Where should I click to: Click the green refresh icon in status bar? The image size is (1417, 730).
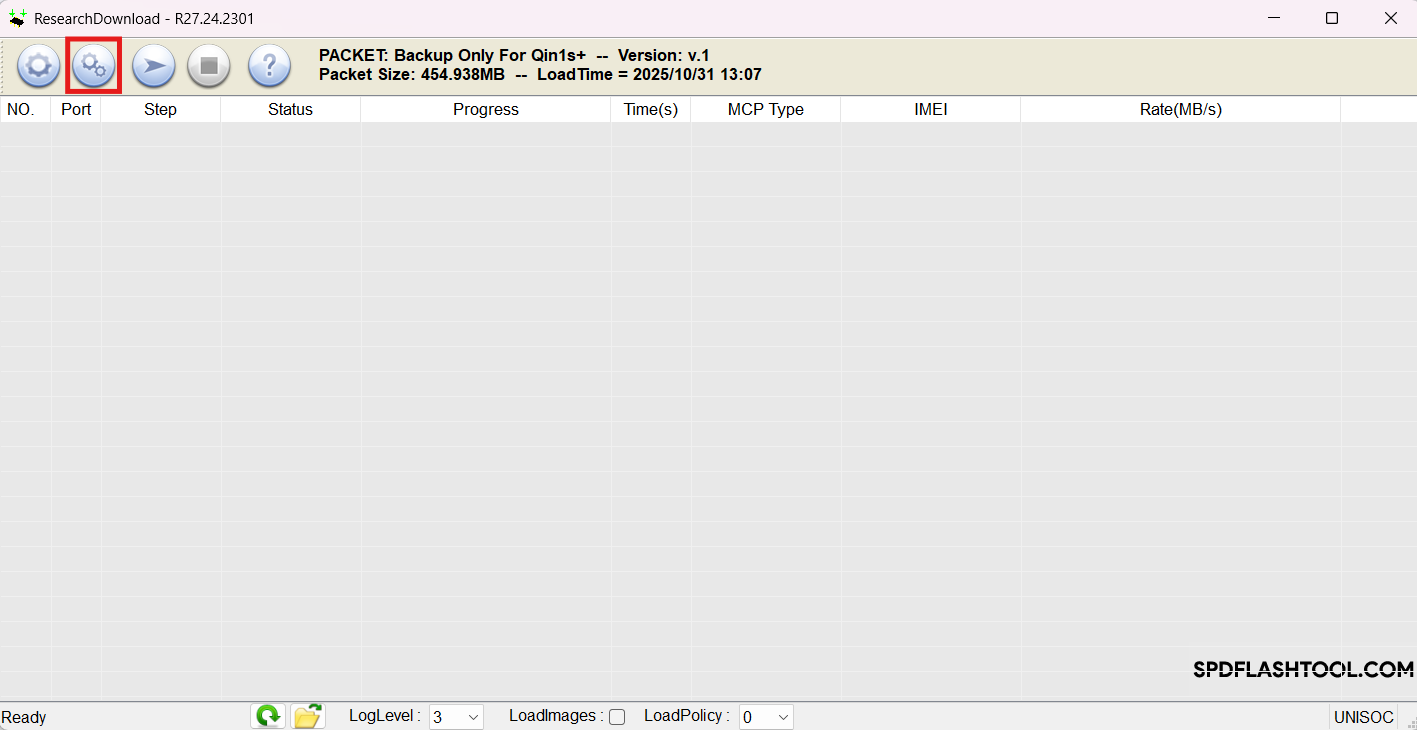tap(268, 716)
